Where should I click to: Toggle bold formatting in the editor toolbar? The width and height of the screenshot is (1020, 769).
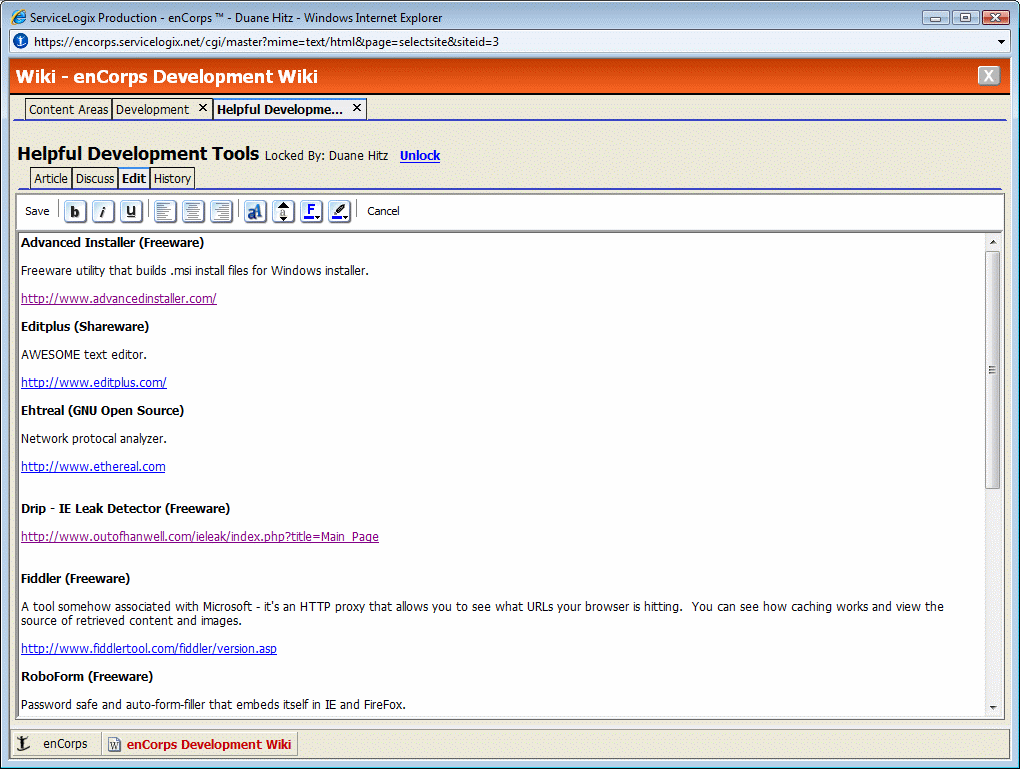click(x=75, y=211)
